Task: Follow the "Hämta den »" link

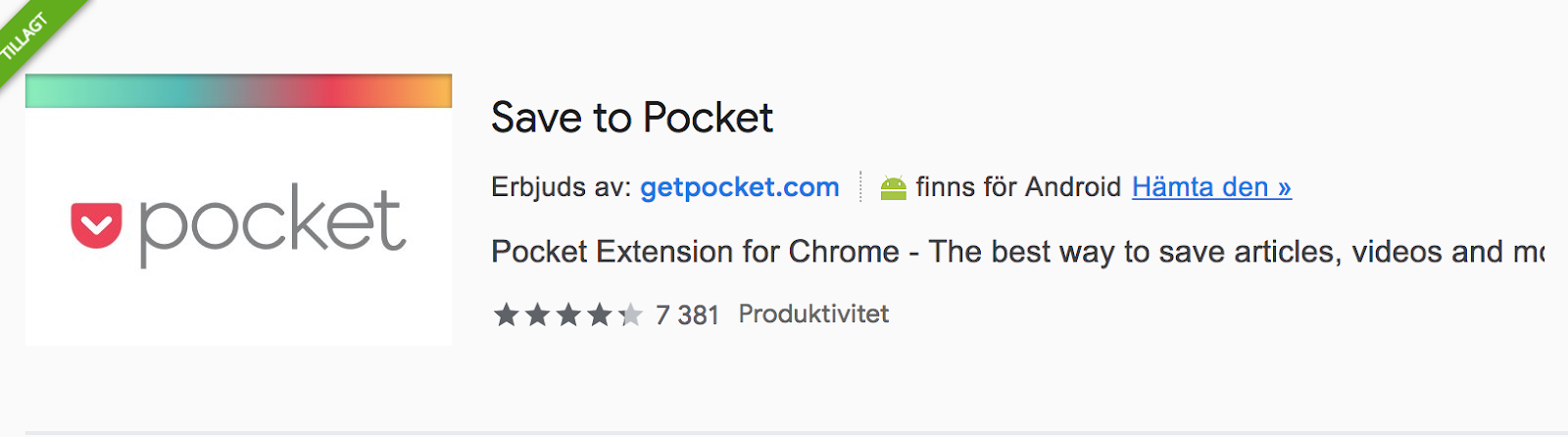Action: tap(1211, 187)
